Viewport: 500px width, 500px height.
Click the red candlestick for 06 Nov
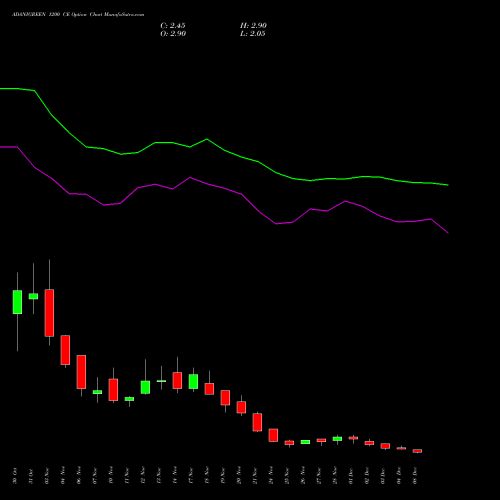click(x=81, y=372)
